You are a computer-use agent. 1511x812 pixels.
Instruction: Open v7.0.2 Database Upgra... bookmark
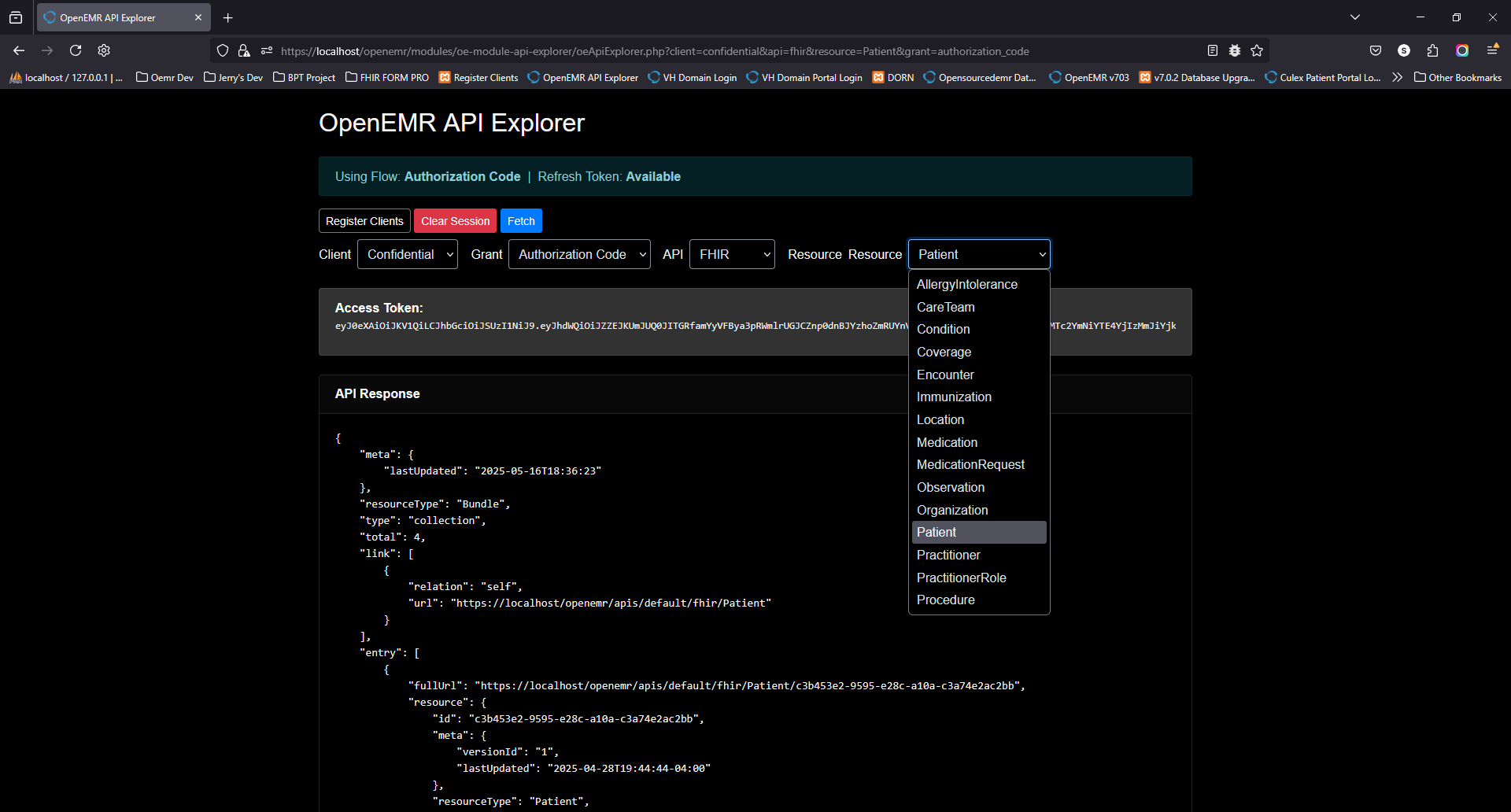[1197, 77]
